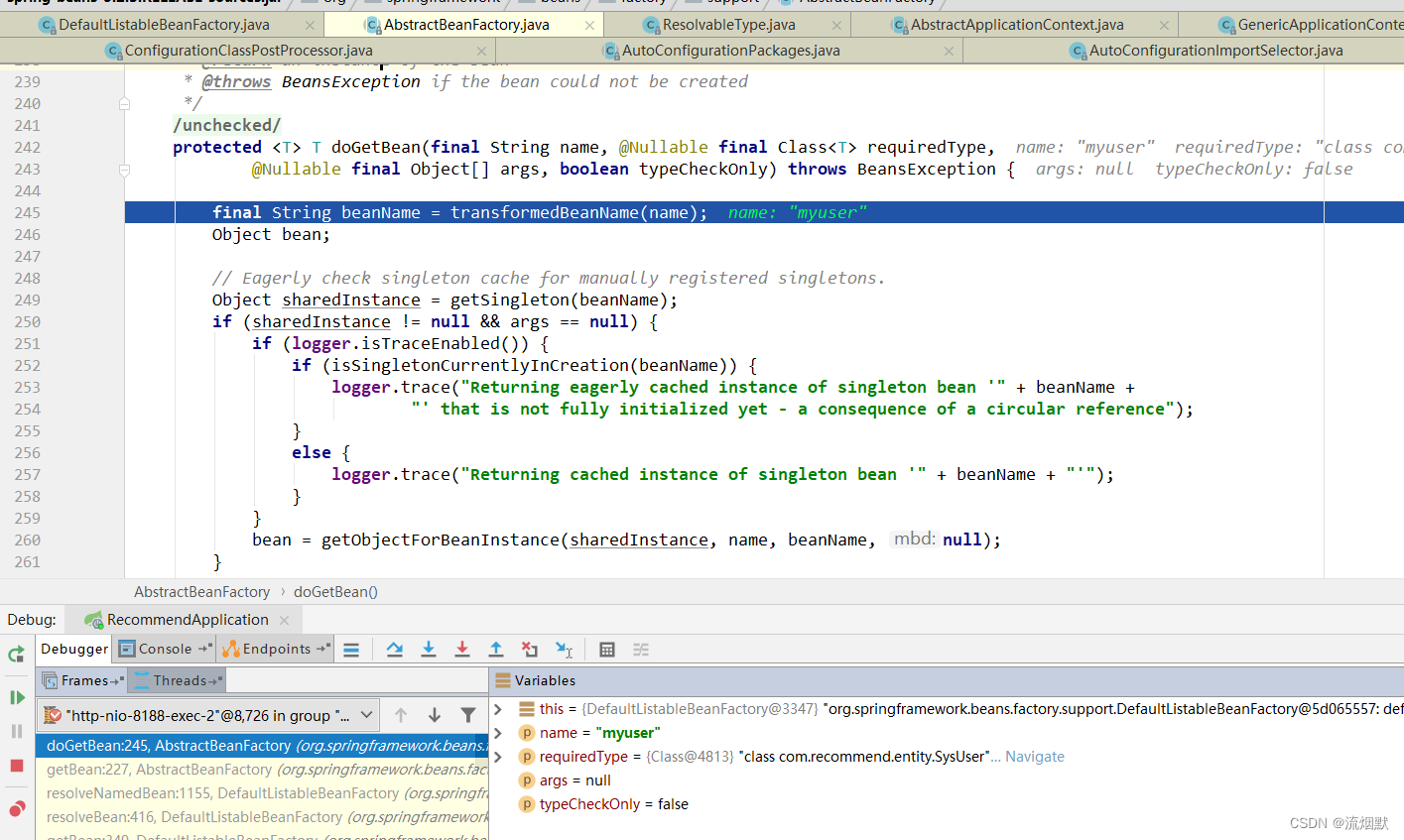The image size is (1404, 840).
Task: Close the AbstractApplicationContext.java tab
Action: coord(1164,25)
